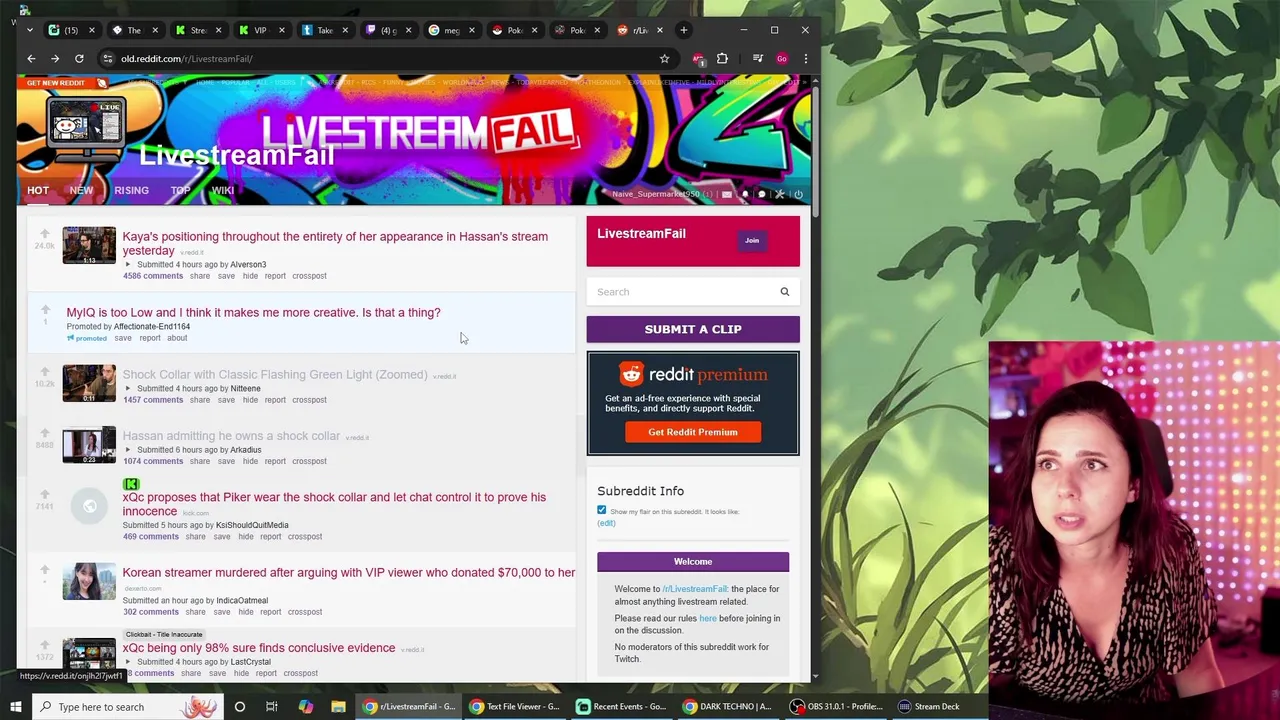Click the browser address bar URL
The image size is (1280, 720).
tap(186, 58)
